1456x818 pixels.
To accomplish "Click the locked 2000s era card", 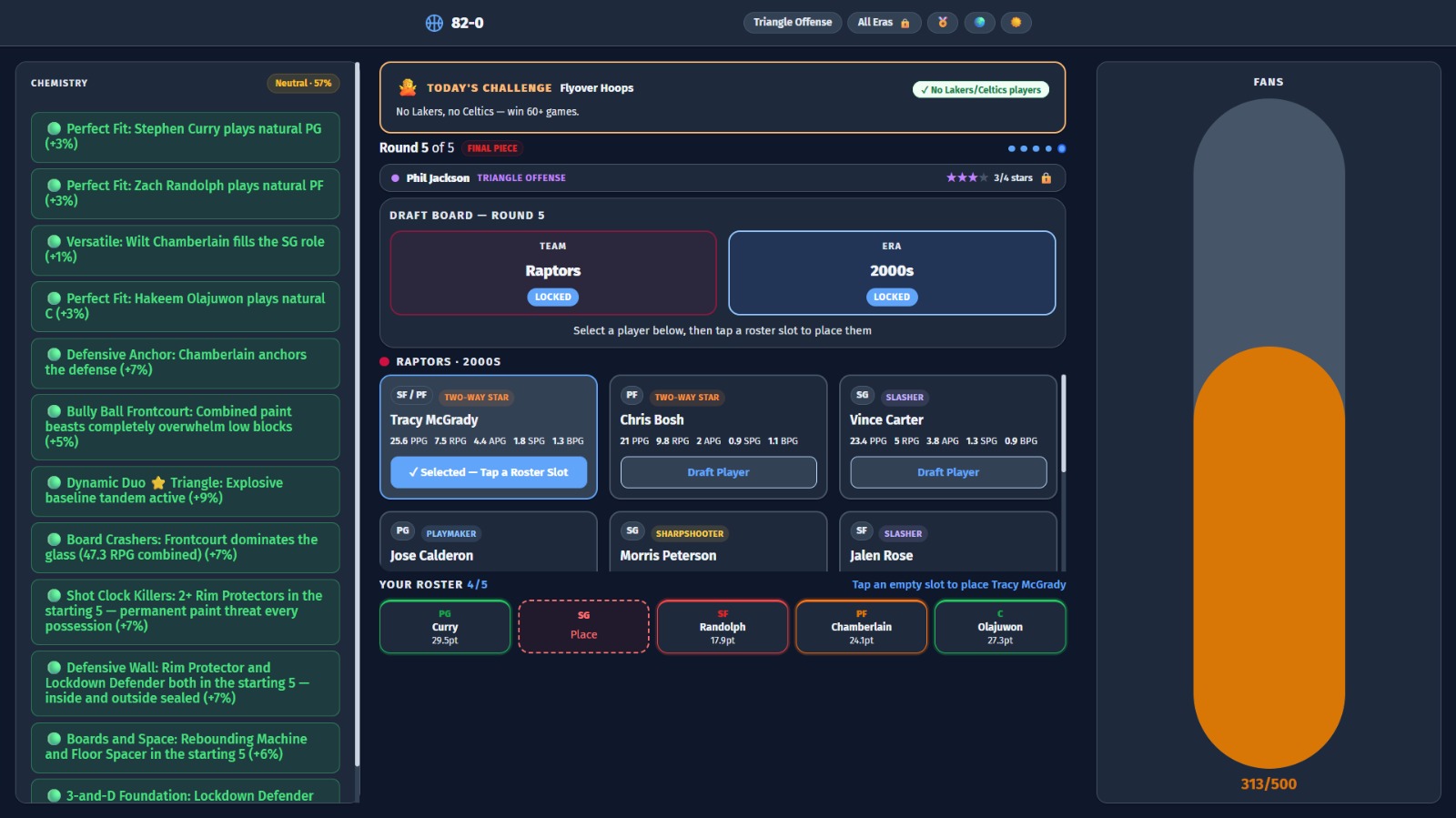I will (892, 273).
